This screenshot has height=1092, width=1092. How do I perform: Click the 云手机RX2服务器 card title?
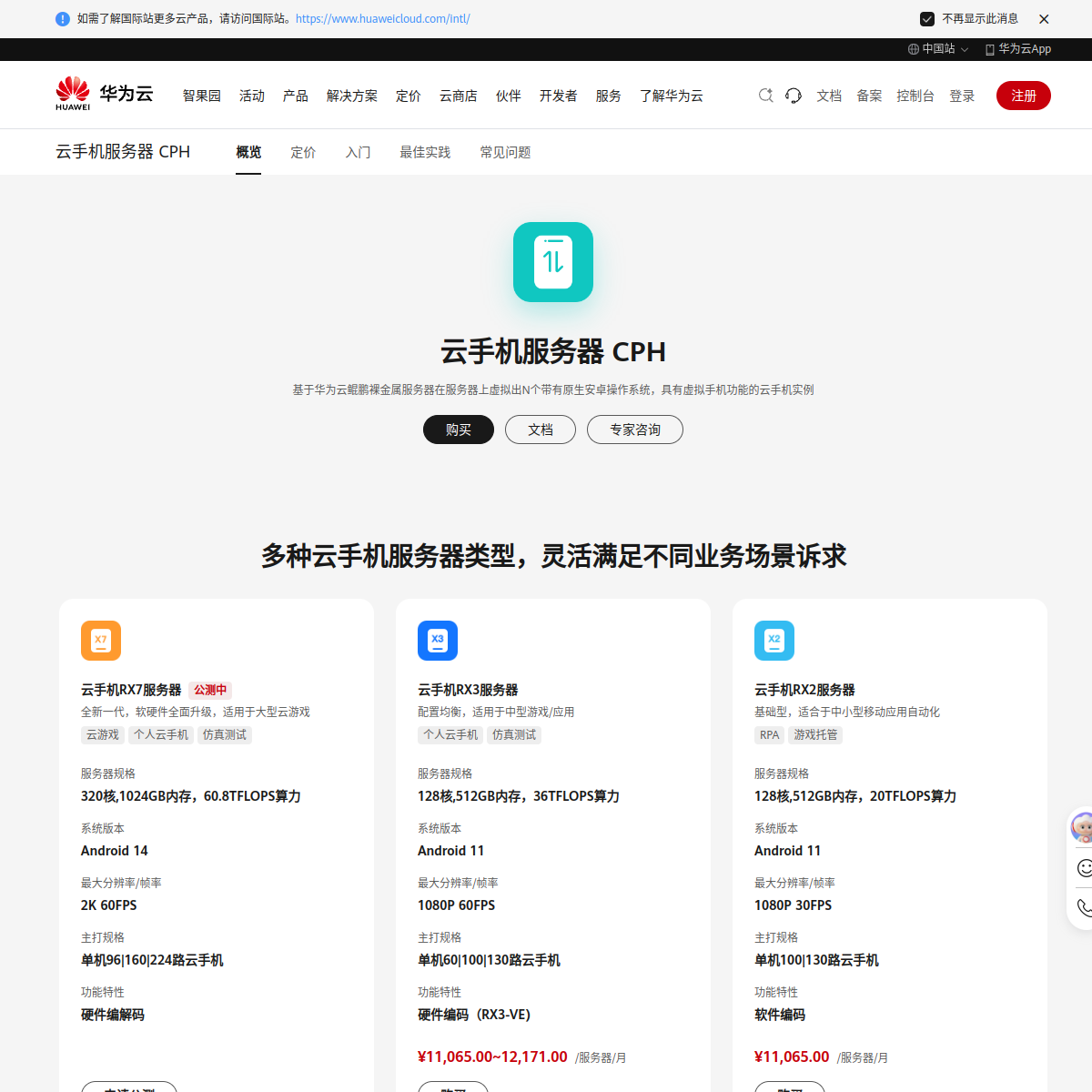[804, 690]
